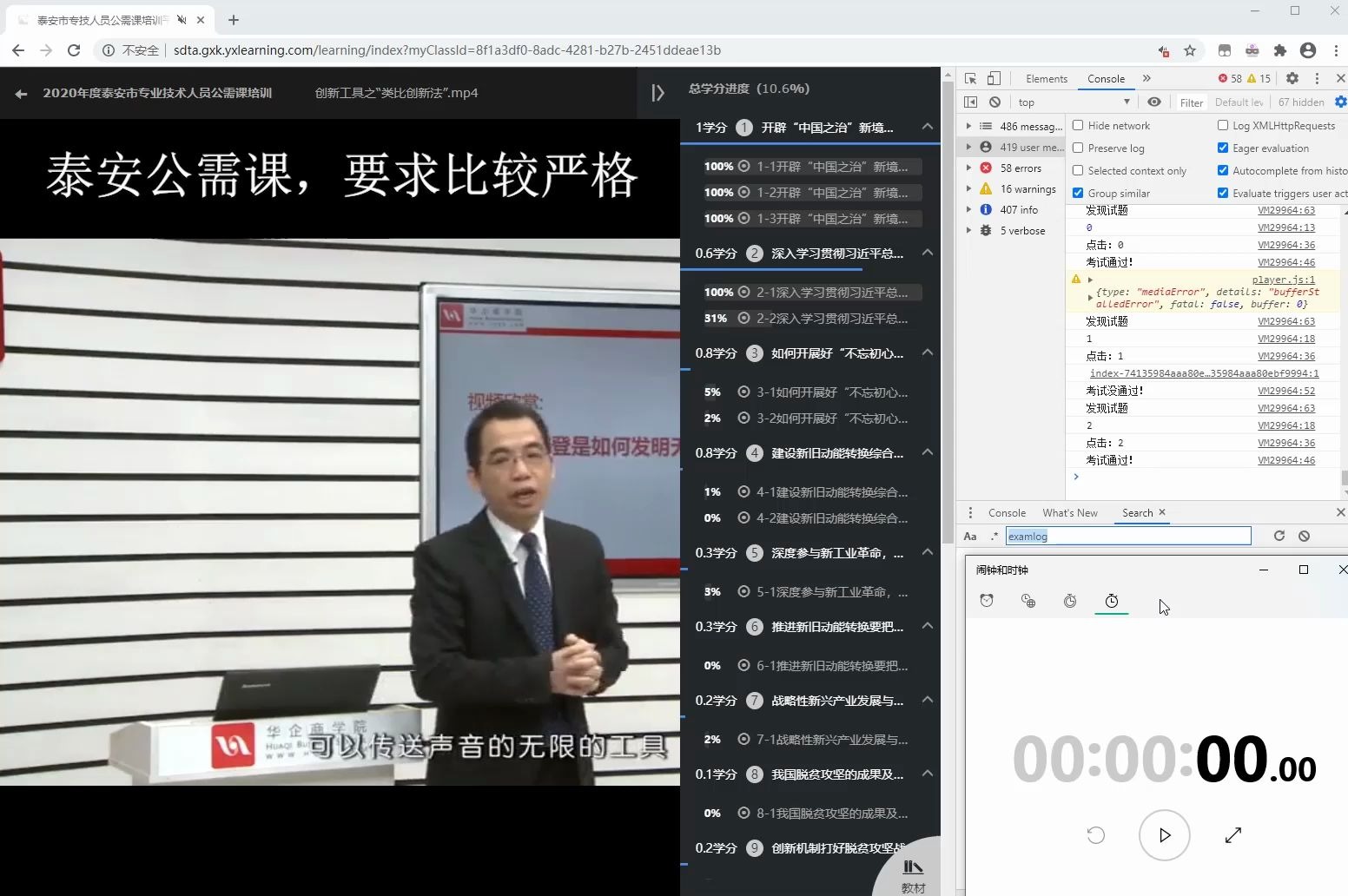This screenshot has height=896, width=1348.
Task: Uncheck Autocomplete from history checkbox
Action: (x=1223, y=170)
